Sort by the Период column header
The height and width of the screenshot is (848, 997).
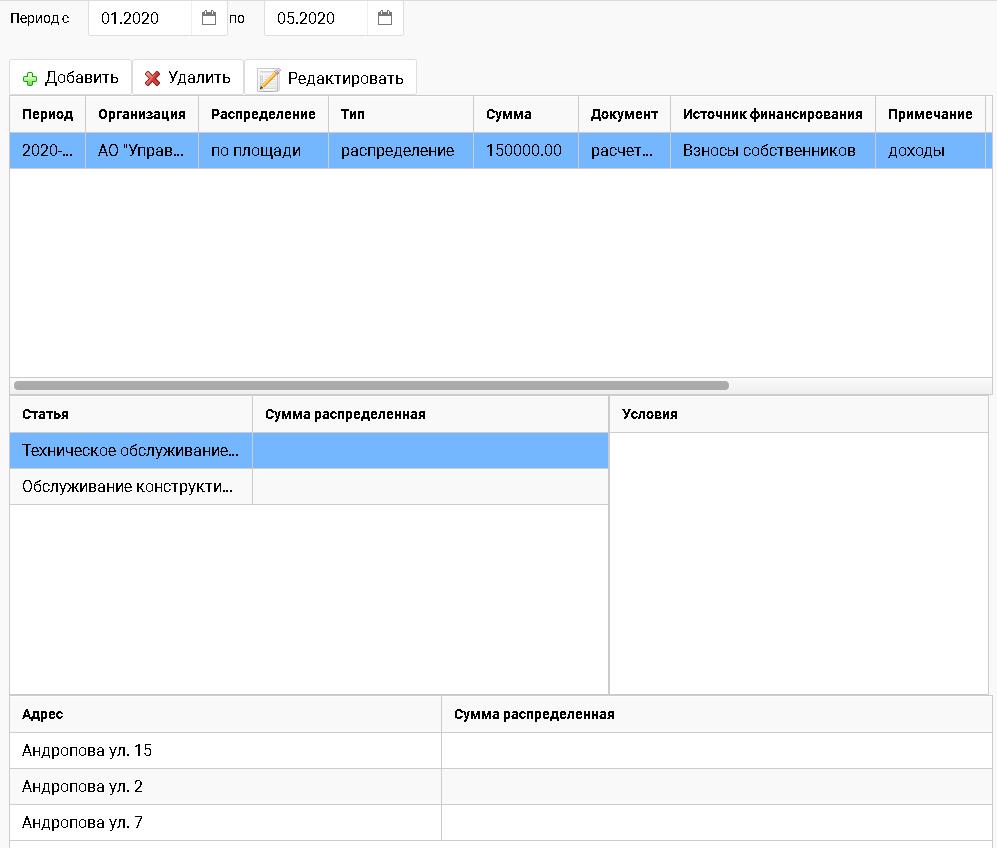tap(47, 114)
